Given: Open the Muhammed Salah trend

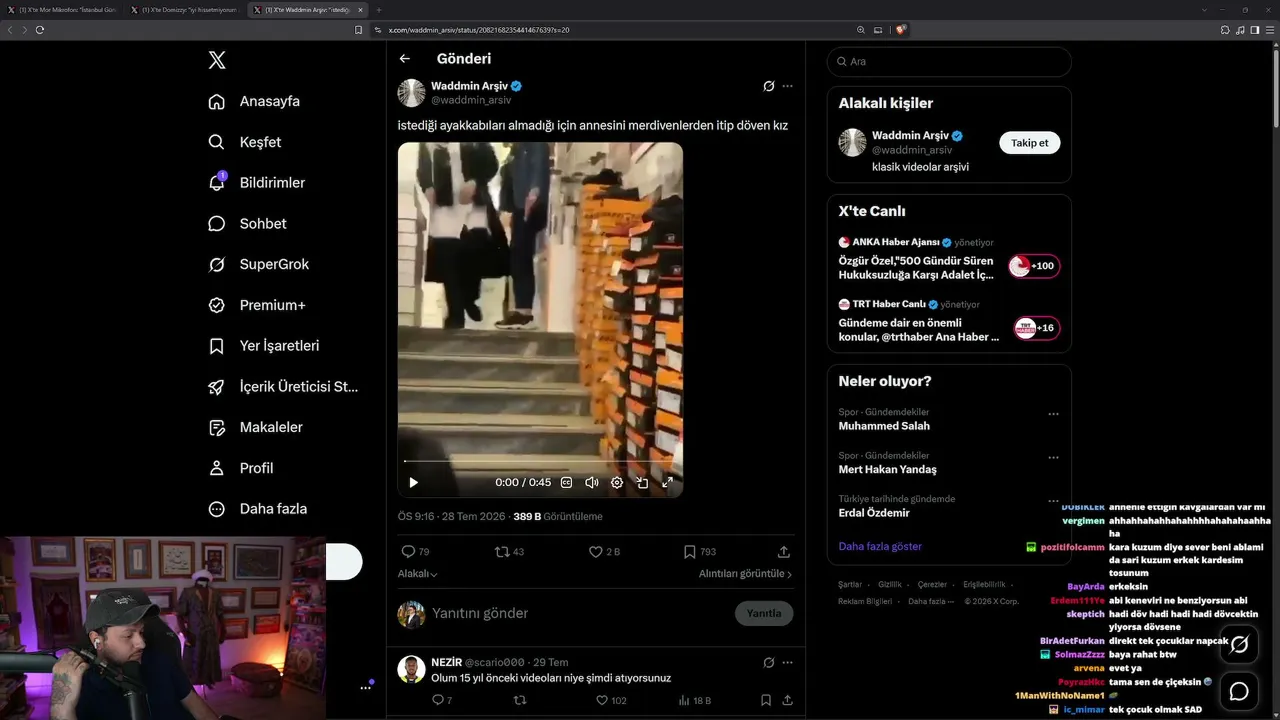Looking at the screenshot, I should pyautogui.click(x=884, y=426).
